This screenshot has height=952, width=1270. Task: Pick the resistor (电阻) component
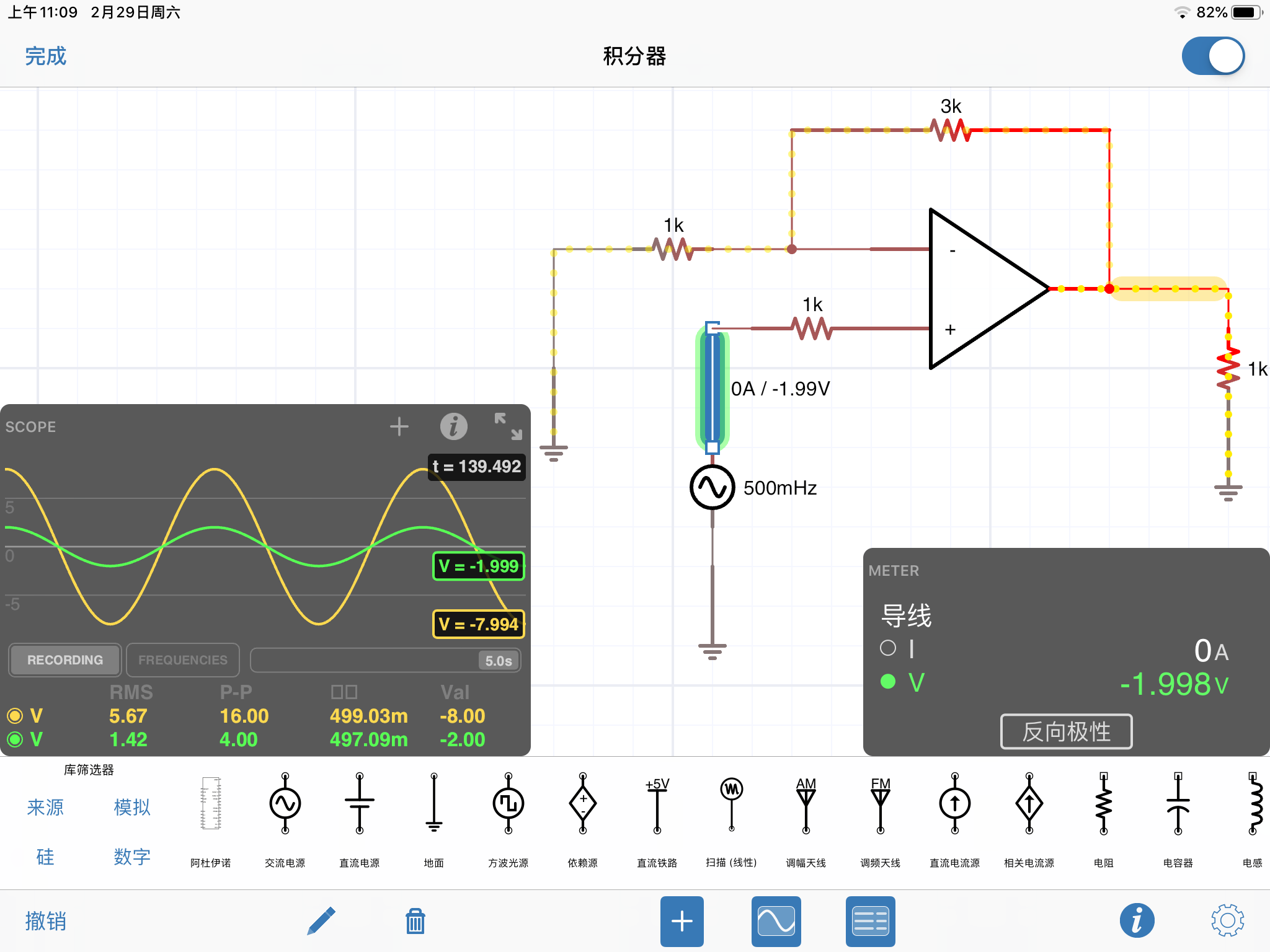[x=1103, y=804]
